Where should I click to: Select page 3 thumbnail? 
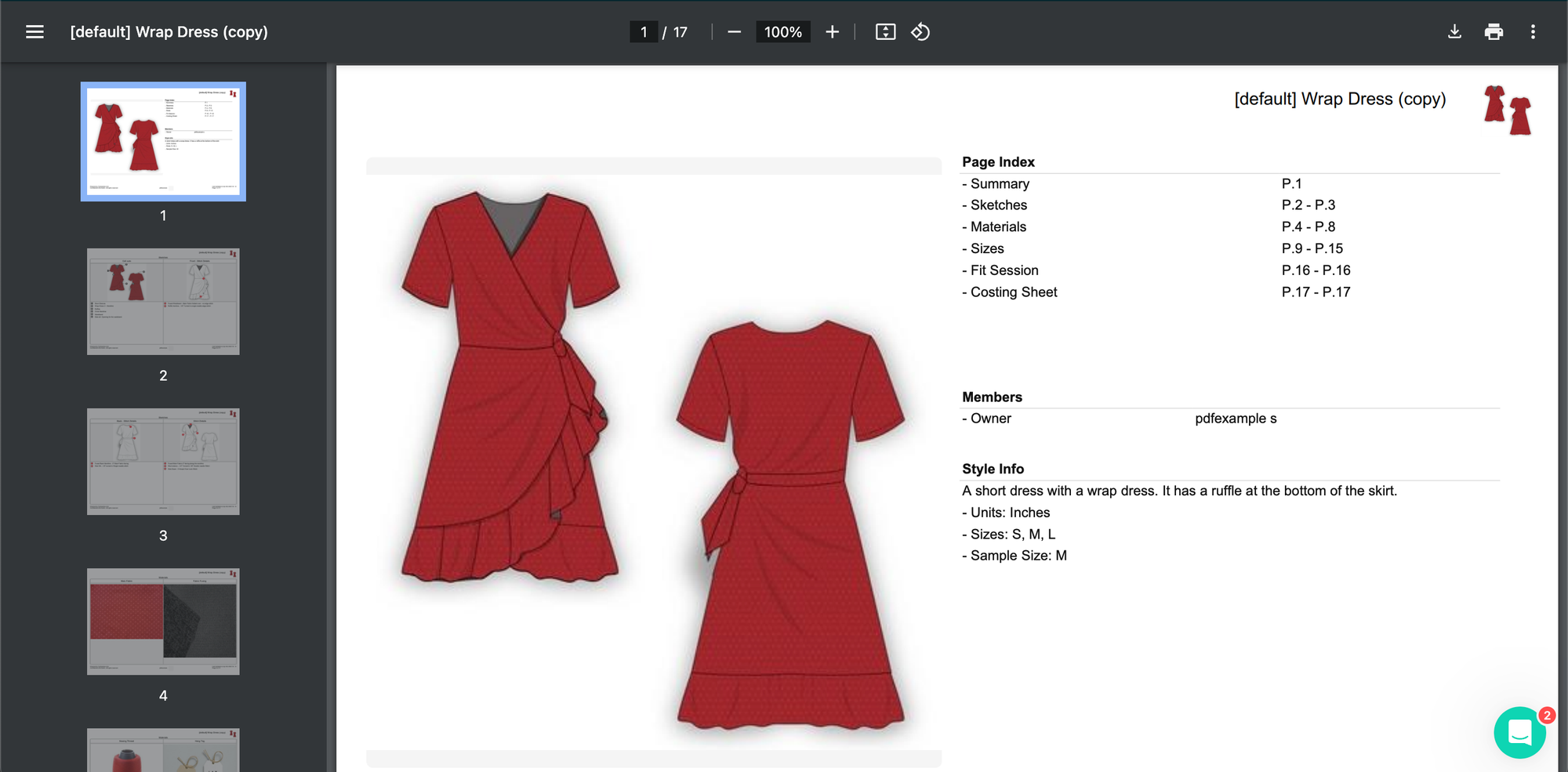pyautogui.click(x=163, y=462)
